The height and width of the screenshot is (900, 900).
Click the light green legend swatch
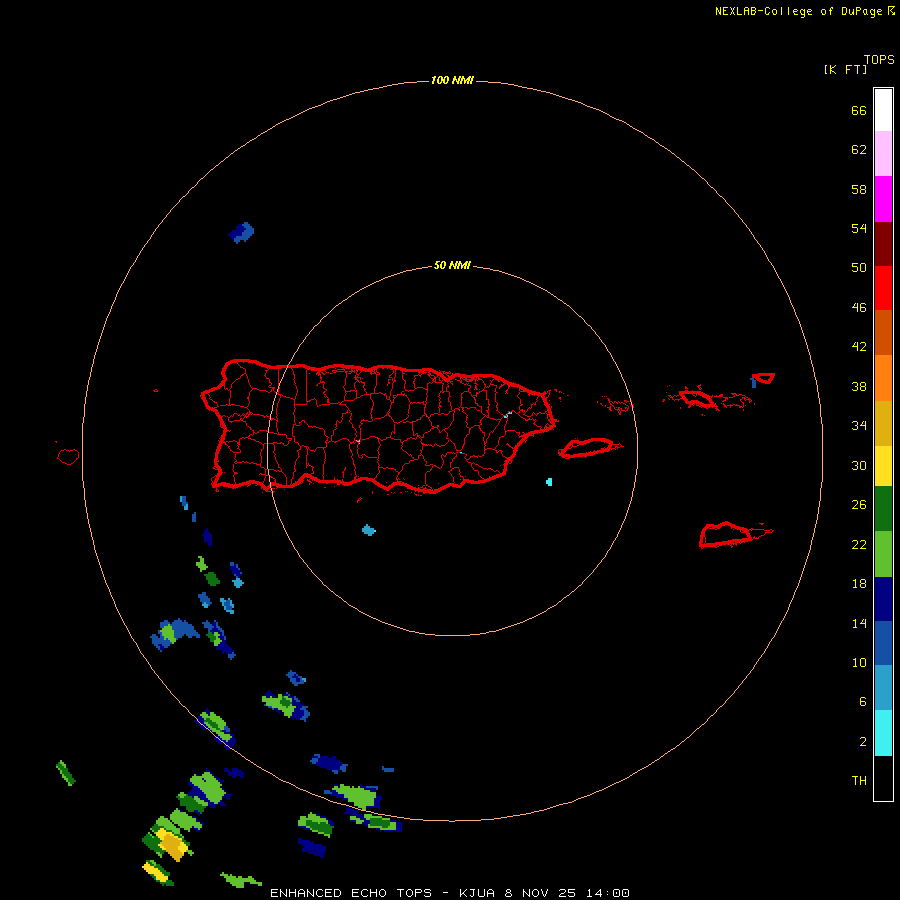883,554
